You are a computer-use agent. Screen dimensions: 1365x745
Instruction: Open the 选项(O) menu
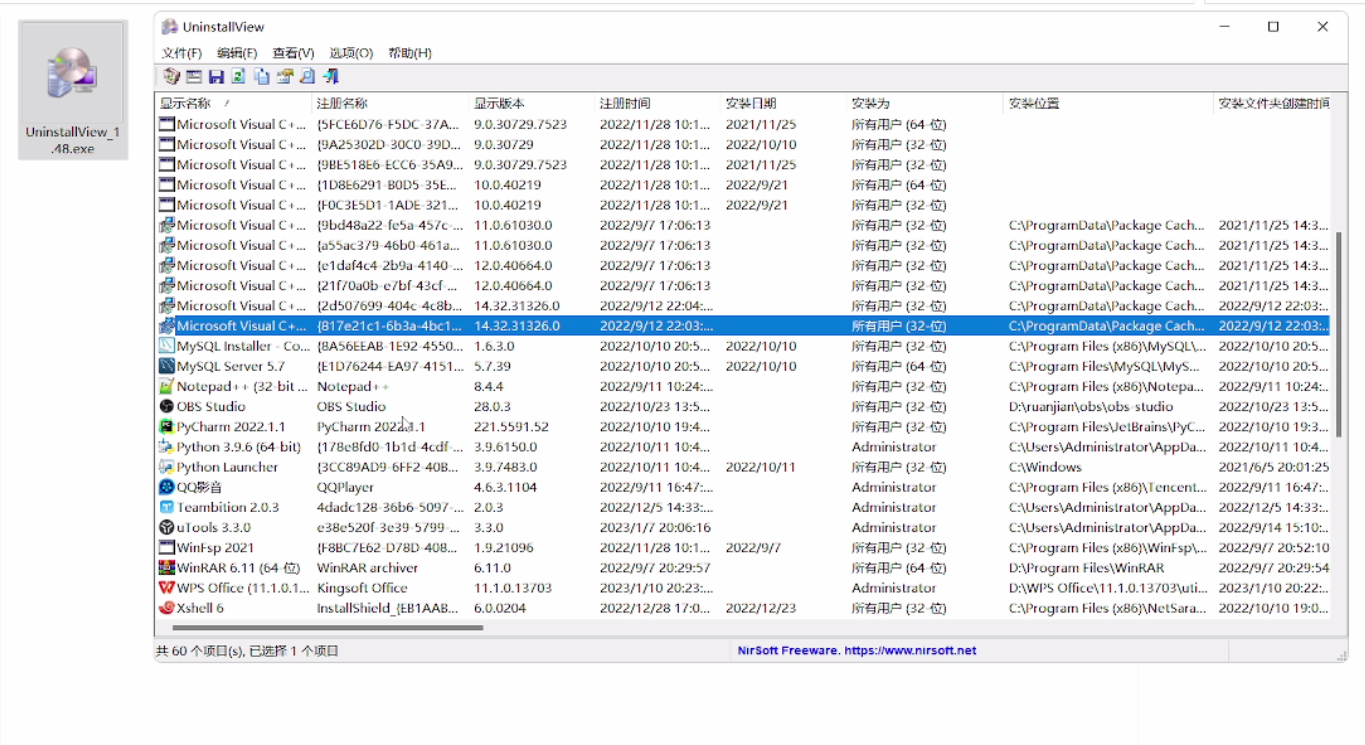pos(351,53)
